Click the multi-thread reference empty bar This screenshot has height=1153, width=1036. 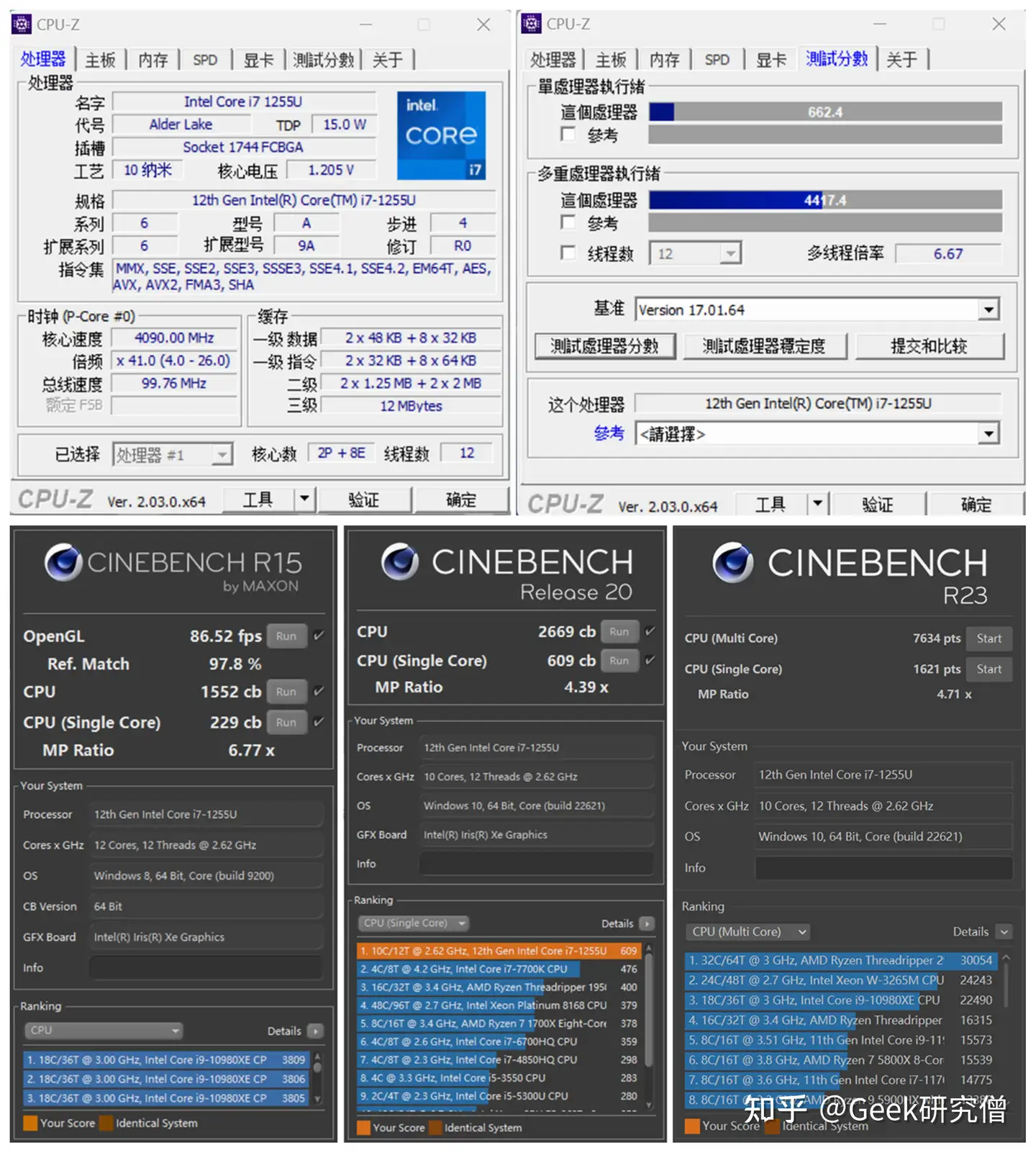(x=825, y=222)
